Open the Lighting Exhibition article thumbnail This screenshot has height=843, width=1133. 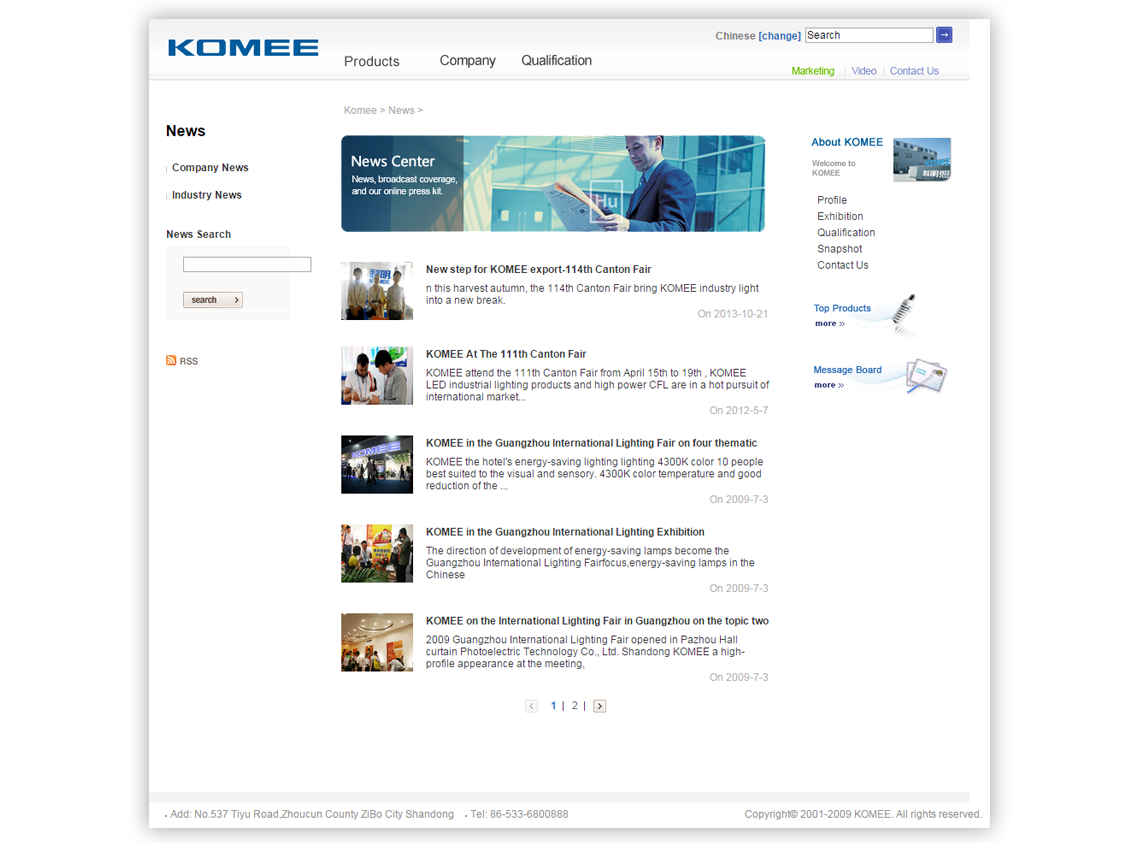pyautogui.click(x=377, y=553)
